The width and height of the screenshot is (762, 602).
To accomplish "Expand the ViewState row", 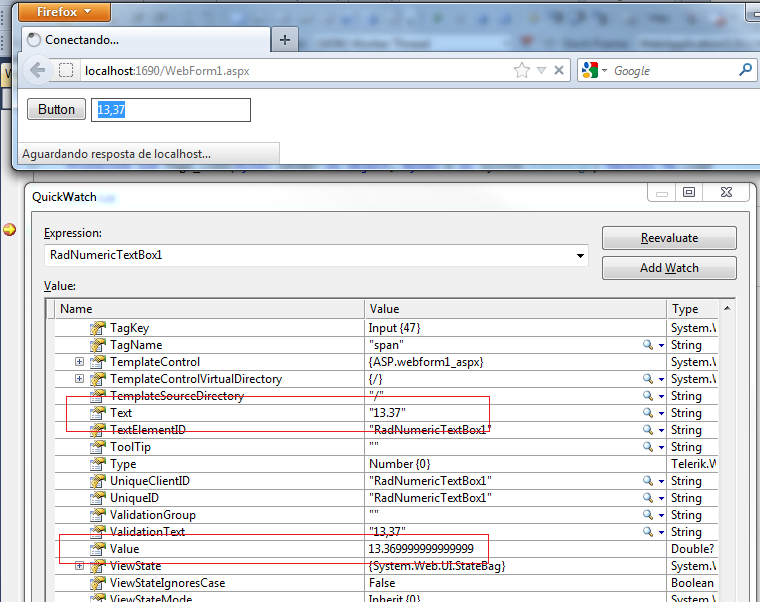I will tap(79, 566).
